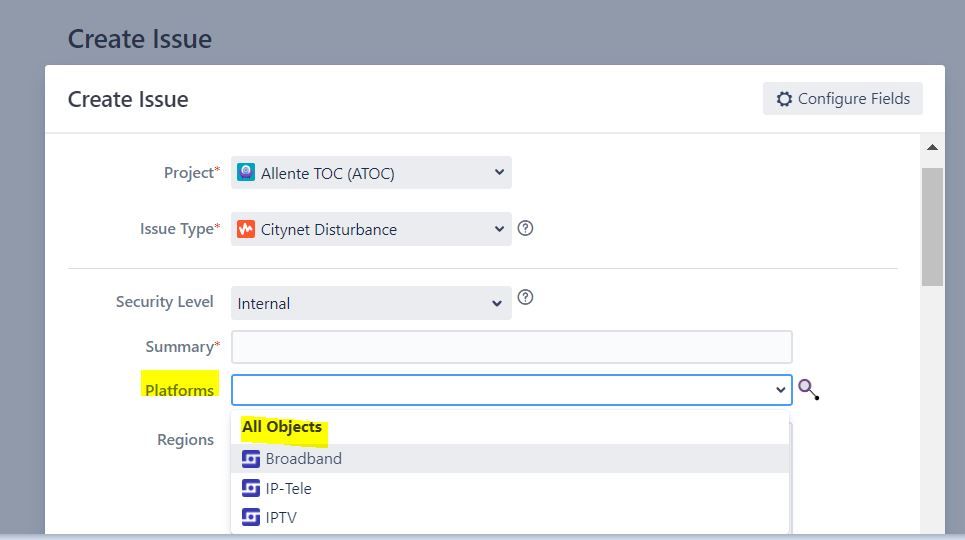Screen dimensions: 965x540
Task: Click the Broadband object icon
Action: (250, 459)
